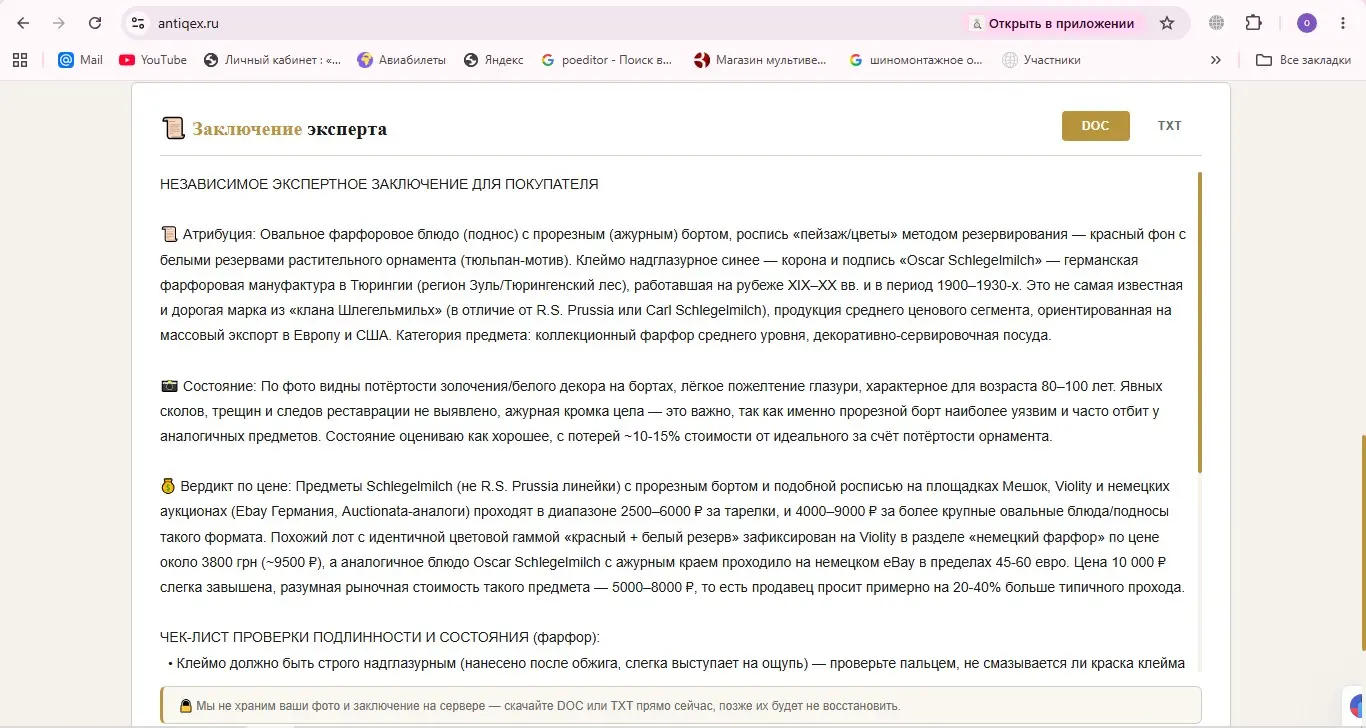Show more hidden bookmarks chevron
The width and height of the screenshot is (1366, 728).
1216,60
